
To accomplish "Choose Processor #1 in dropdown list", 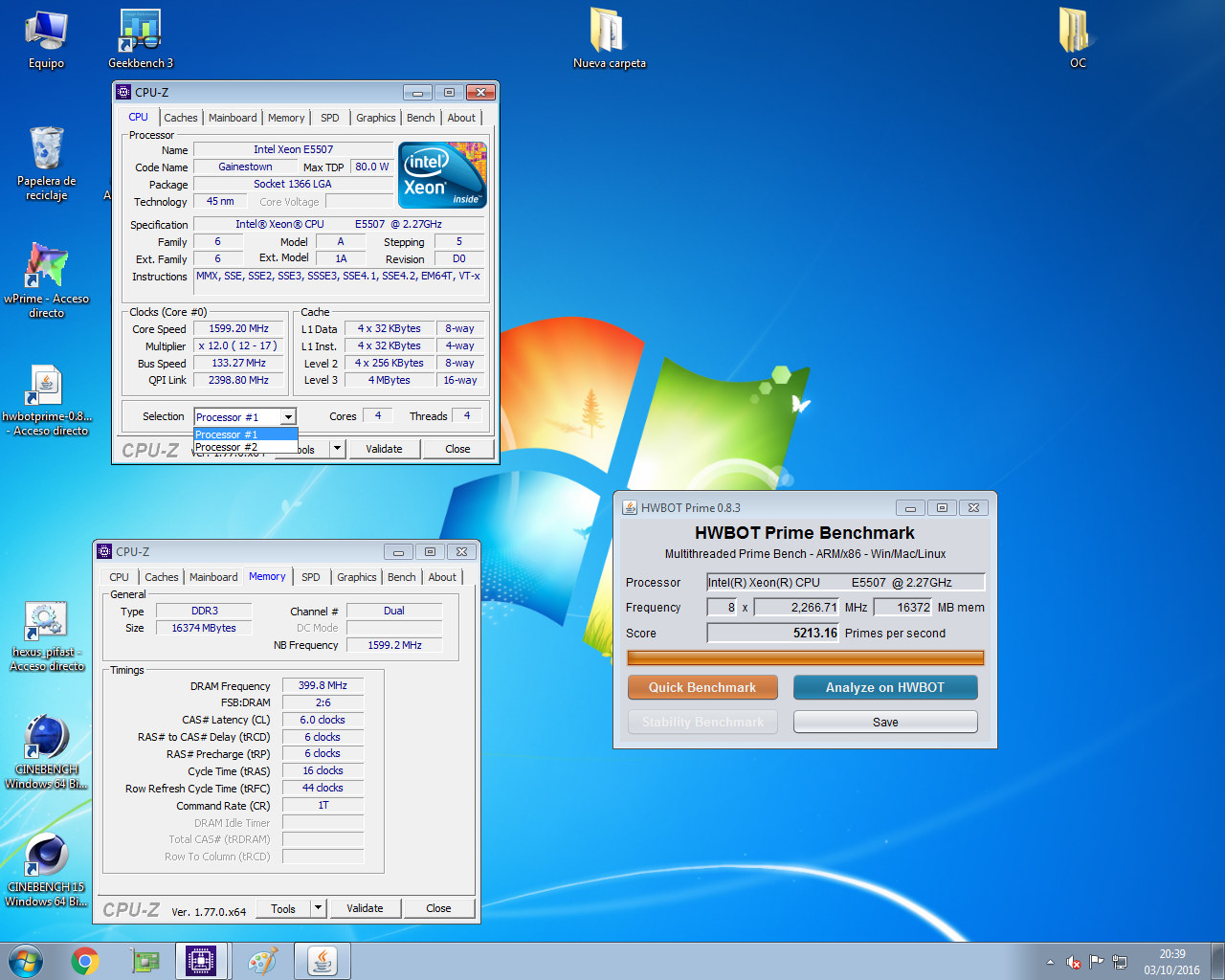I will (246, 434).
